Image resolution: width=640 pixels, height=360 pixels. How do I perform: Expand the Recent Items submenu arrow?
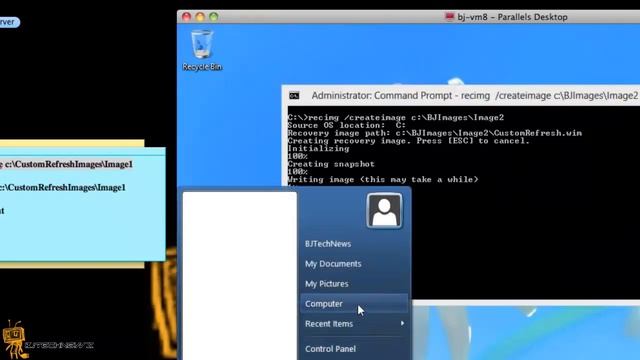tap(402, 323)
